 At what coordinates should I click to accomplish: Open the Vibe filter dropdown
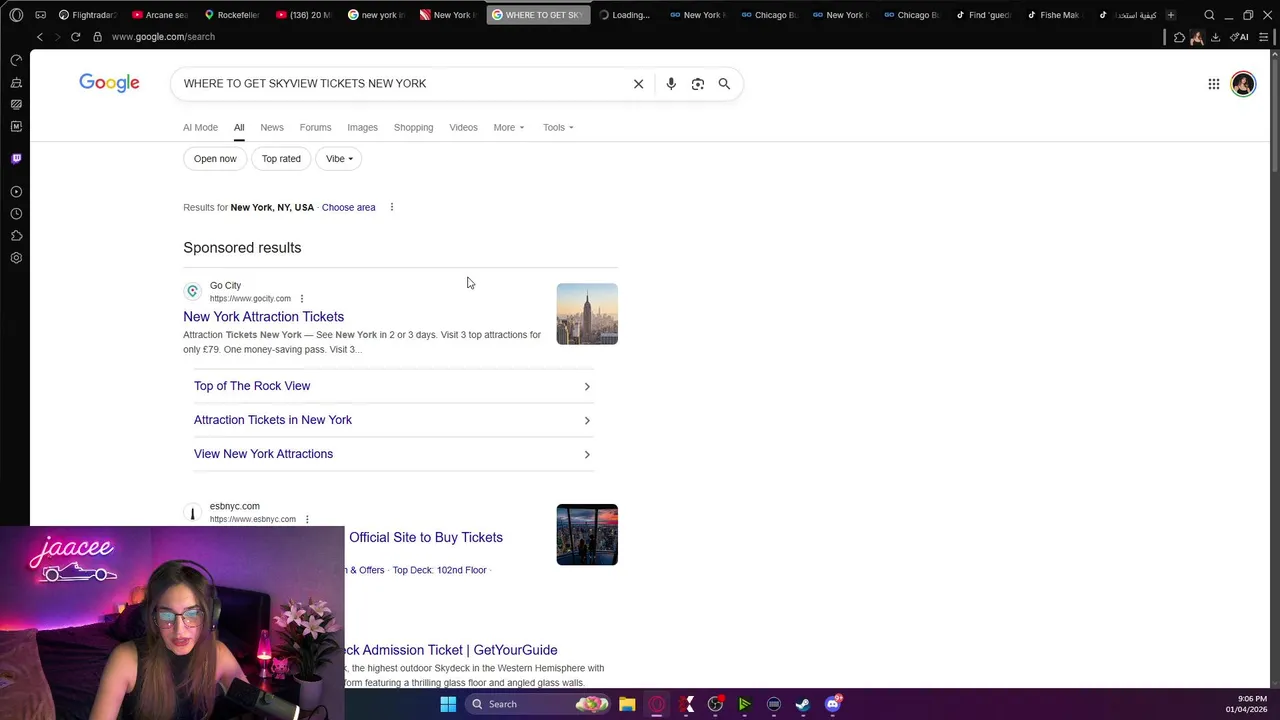pyautogui.click(x=339, y=159)
